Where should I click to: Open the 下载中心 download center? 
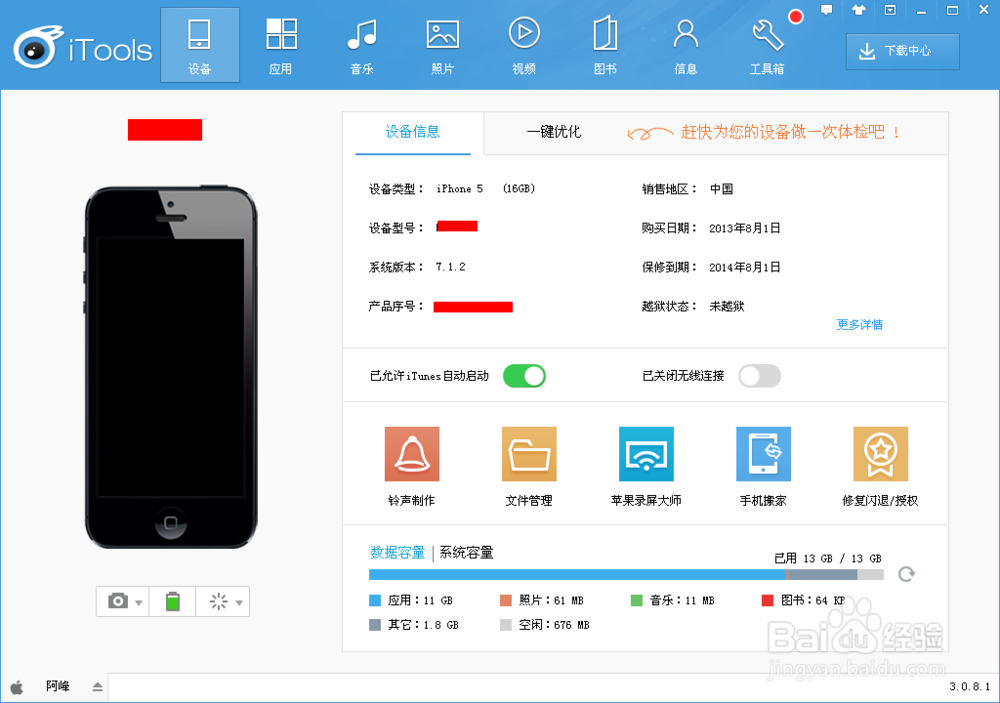903,51
